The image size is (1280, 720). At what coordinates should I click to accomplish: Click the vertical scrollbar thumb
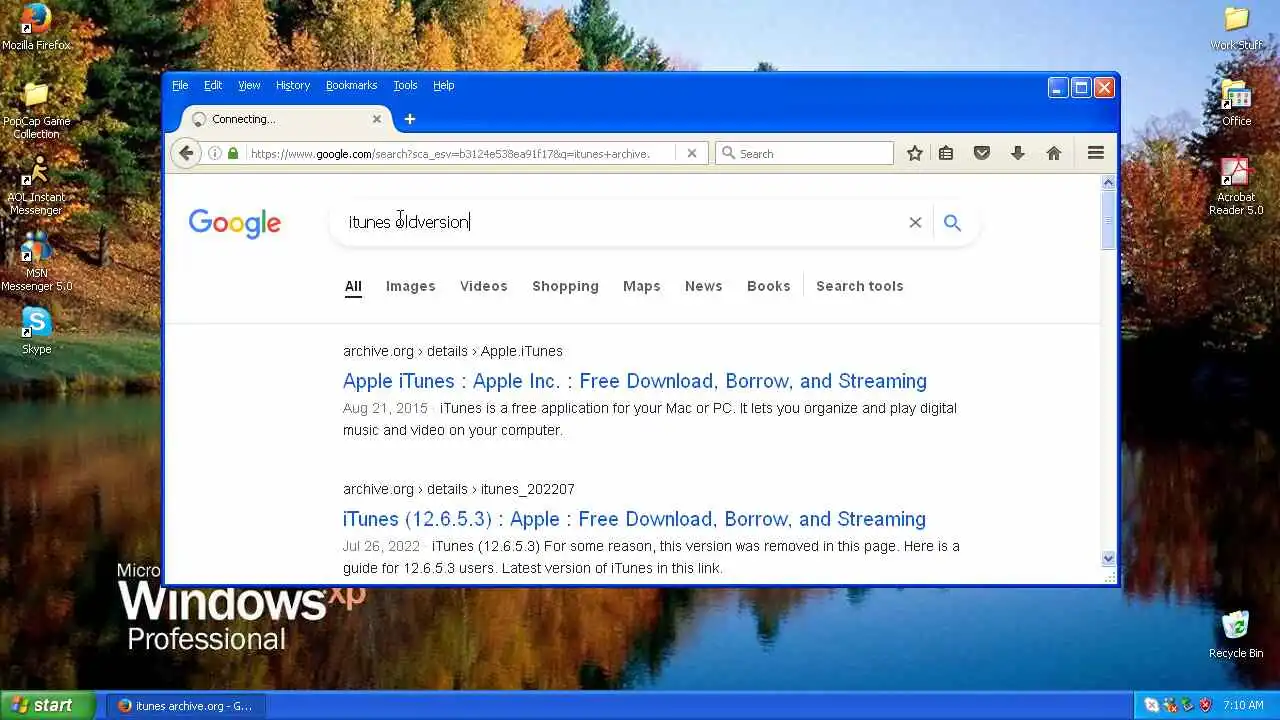(x=1108, y=220)
